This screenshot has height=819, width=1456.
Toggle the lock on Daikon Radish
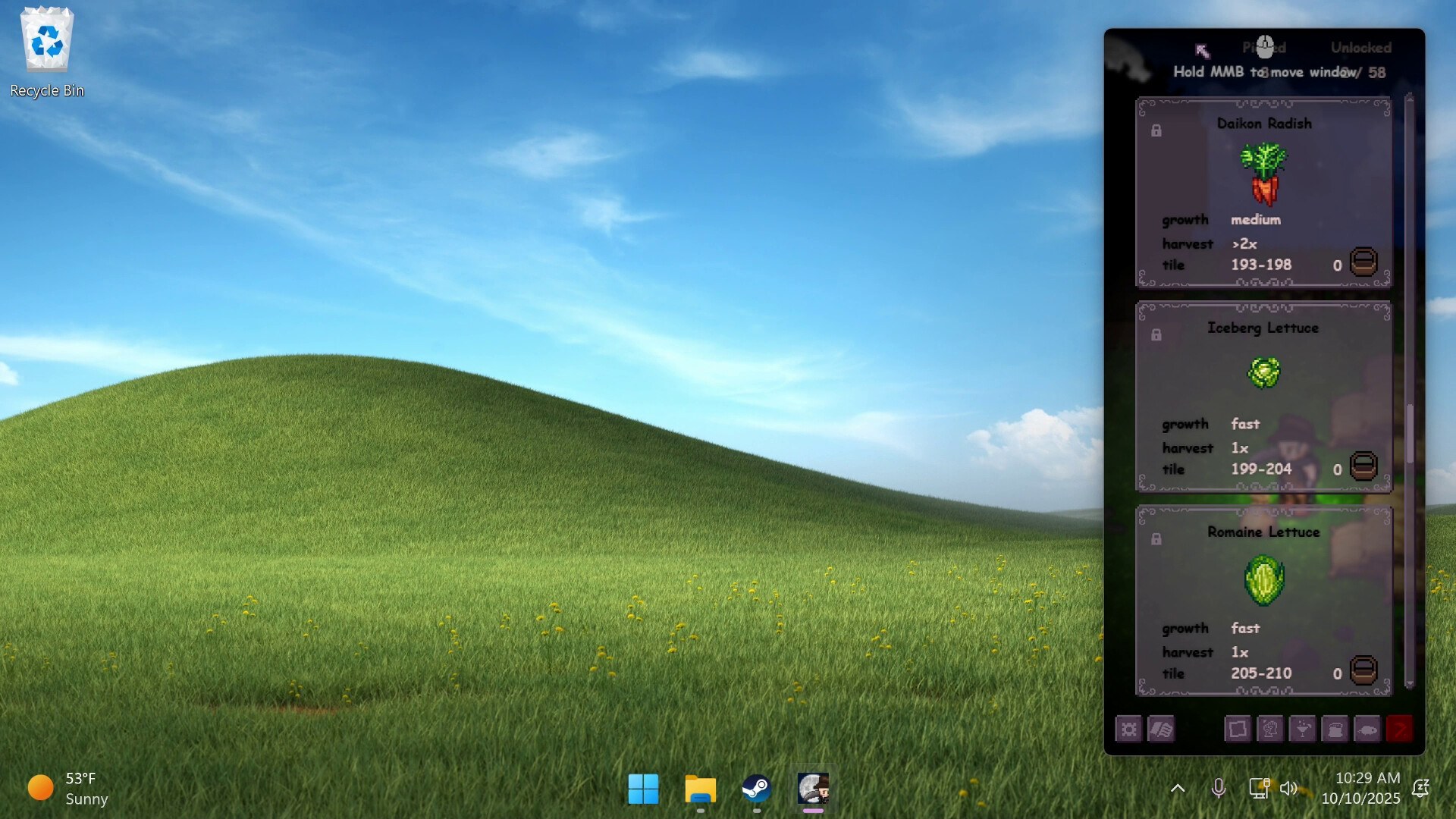(1156, 131)
